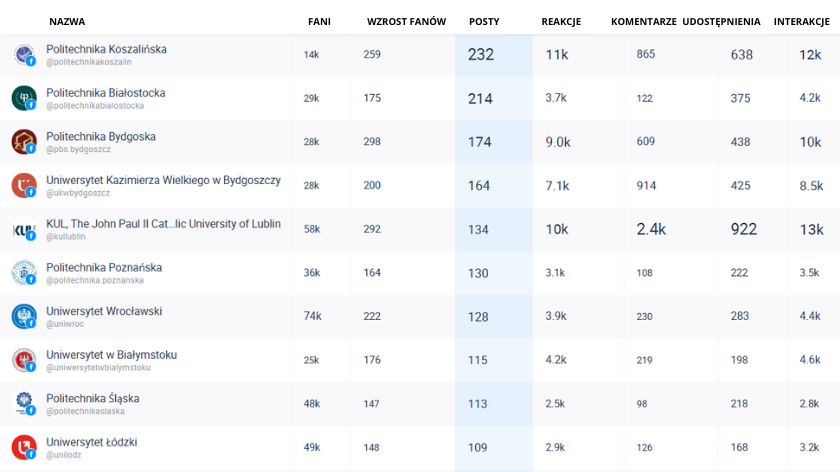
Task: Select the 232 posts cell for Koszalińska
Action: 481,55
